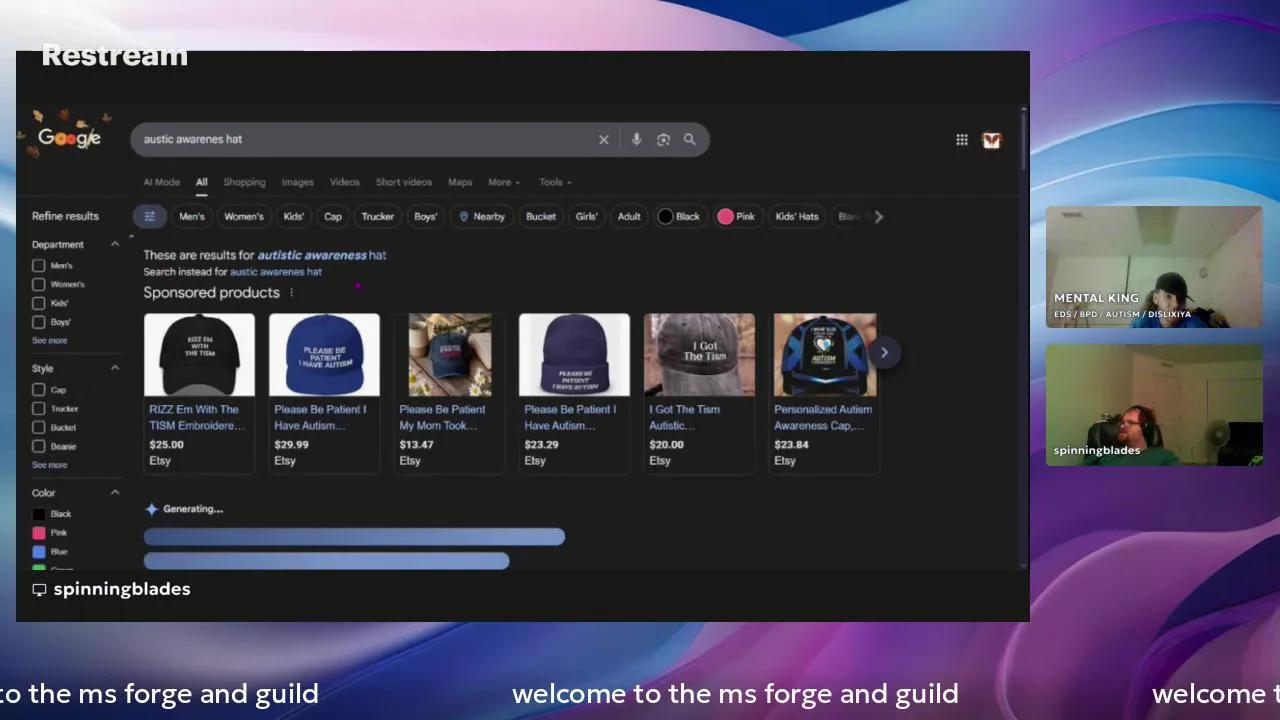The image size is (1280, 720).
Task: Select the Pink color chip swatch
Action: [725, 216]
